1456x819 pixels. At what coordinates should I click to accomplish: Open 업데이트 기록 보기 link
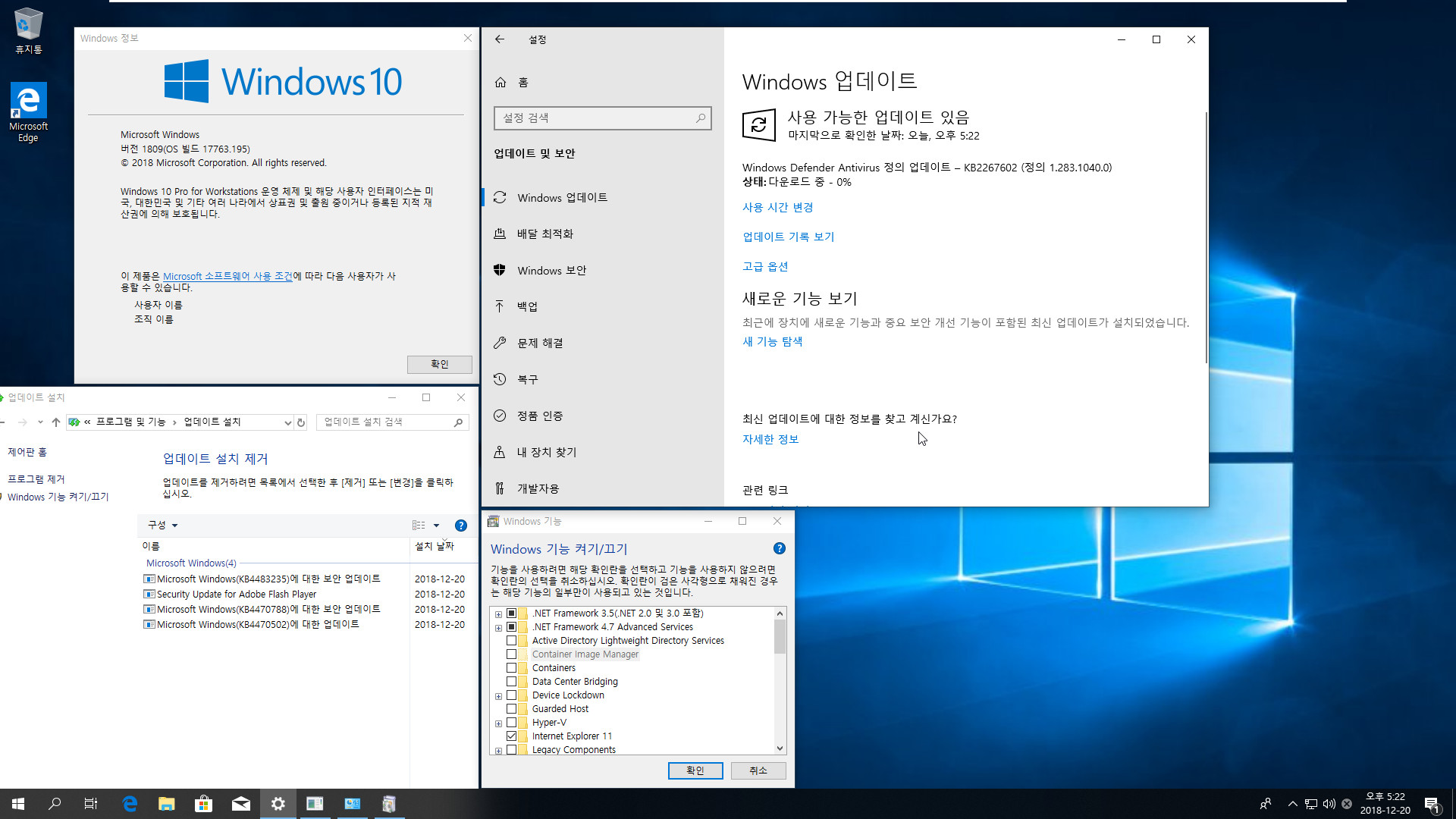coord(788,237)
